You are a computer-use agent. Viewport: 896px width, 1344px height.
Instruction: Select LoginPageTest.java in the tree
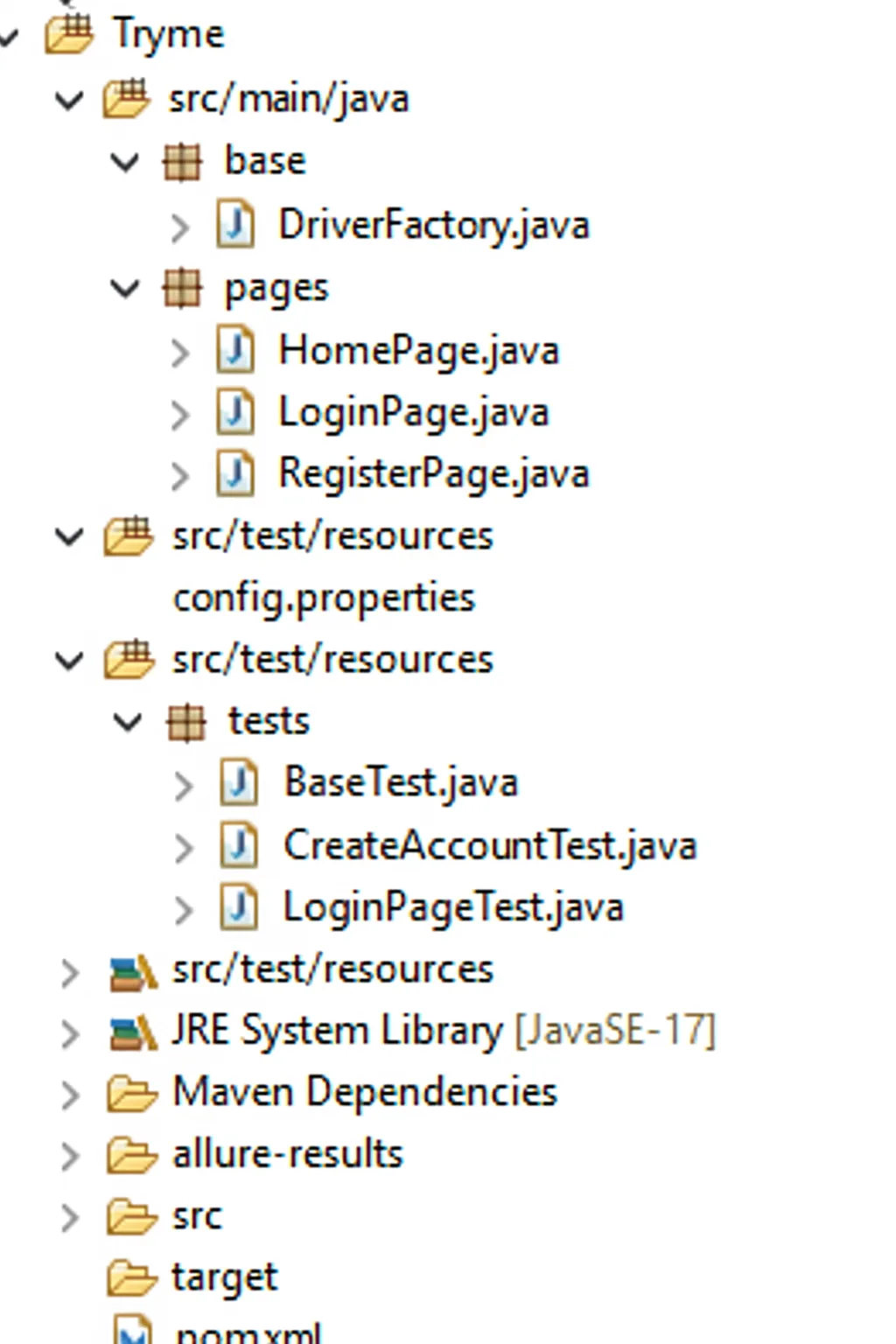point(452,907)
